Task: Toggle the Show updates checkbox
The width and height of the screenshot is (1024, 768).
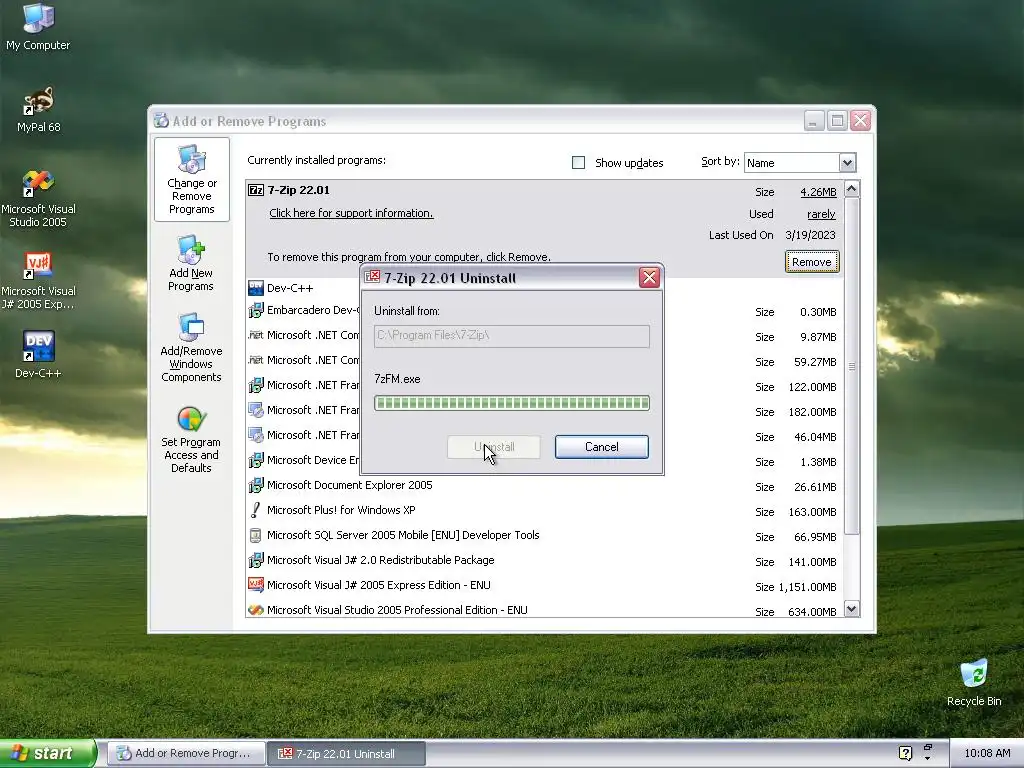Action: pos(578,163)
